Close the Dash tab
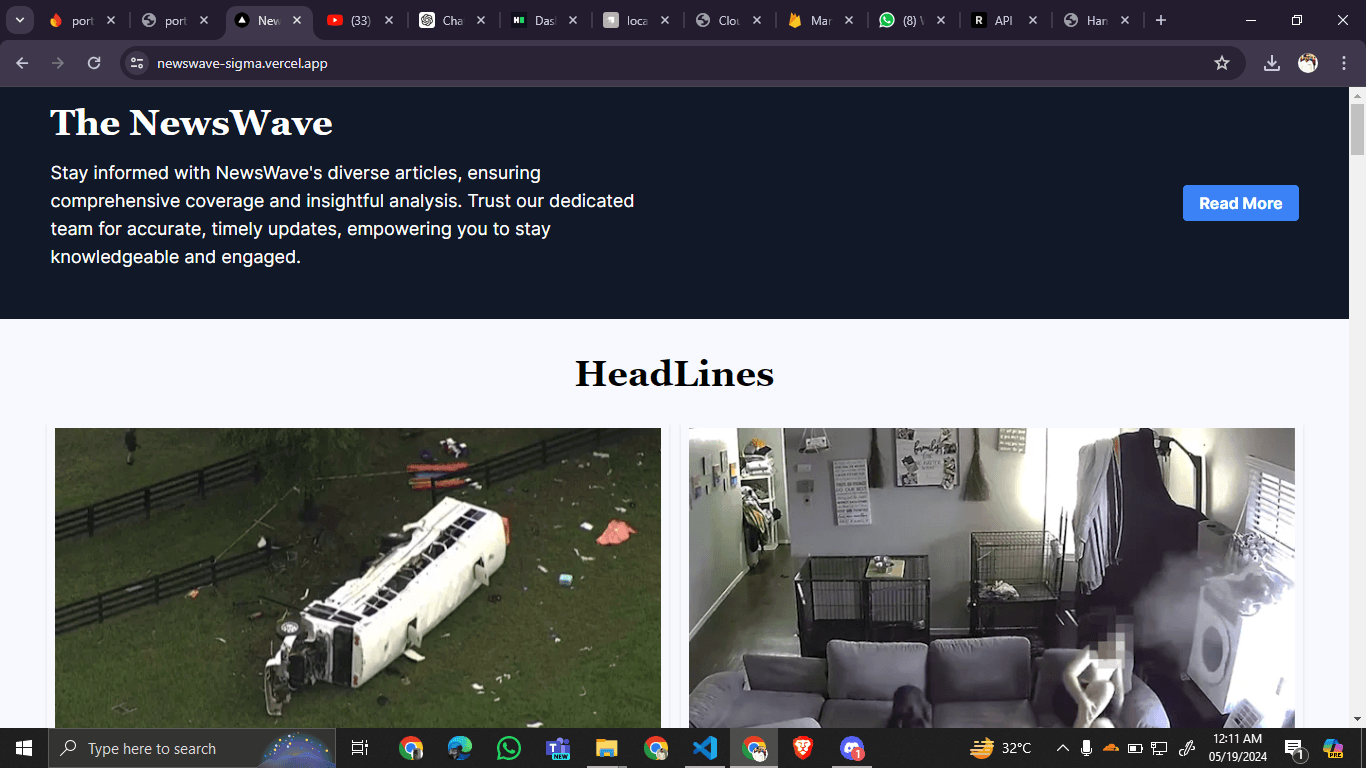Viewport: 1366px width, 768px height. [573, 20]
